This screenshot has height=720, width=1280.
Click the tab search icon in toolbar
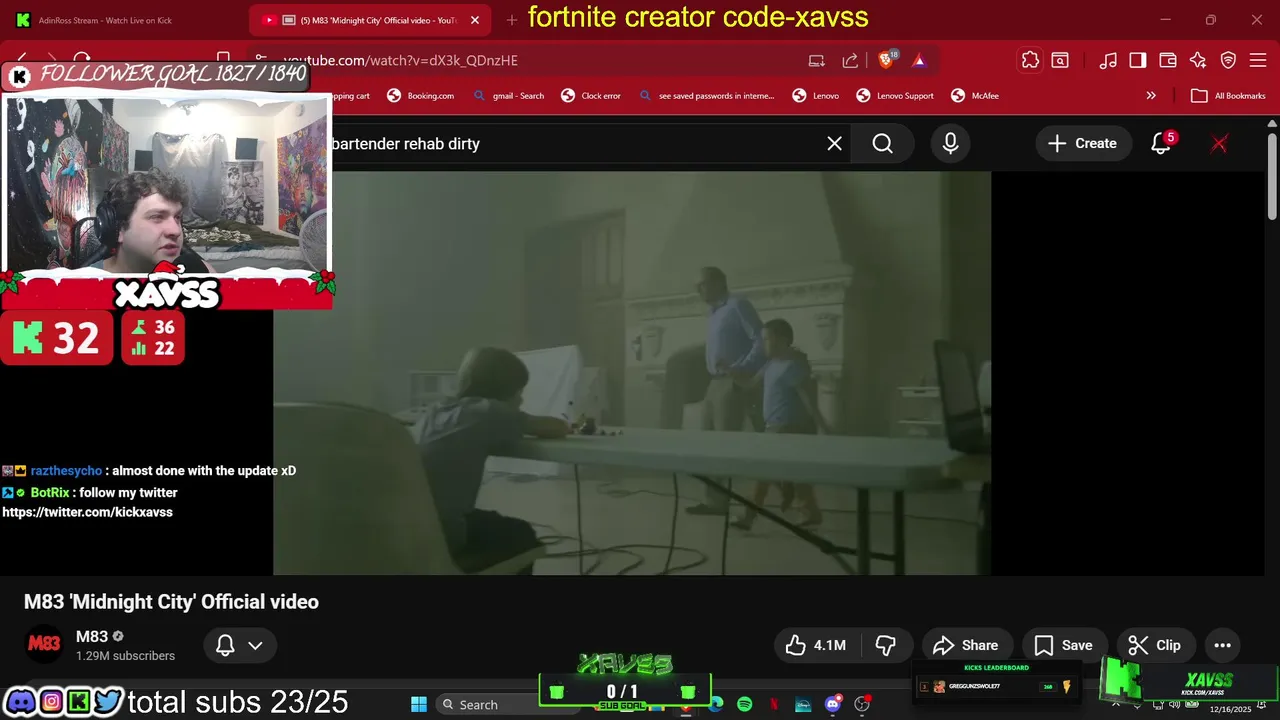[x=1060, y=60]
